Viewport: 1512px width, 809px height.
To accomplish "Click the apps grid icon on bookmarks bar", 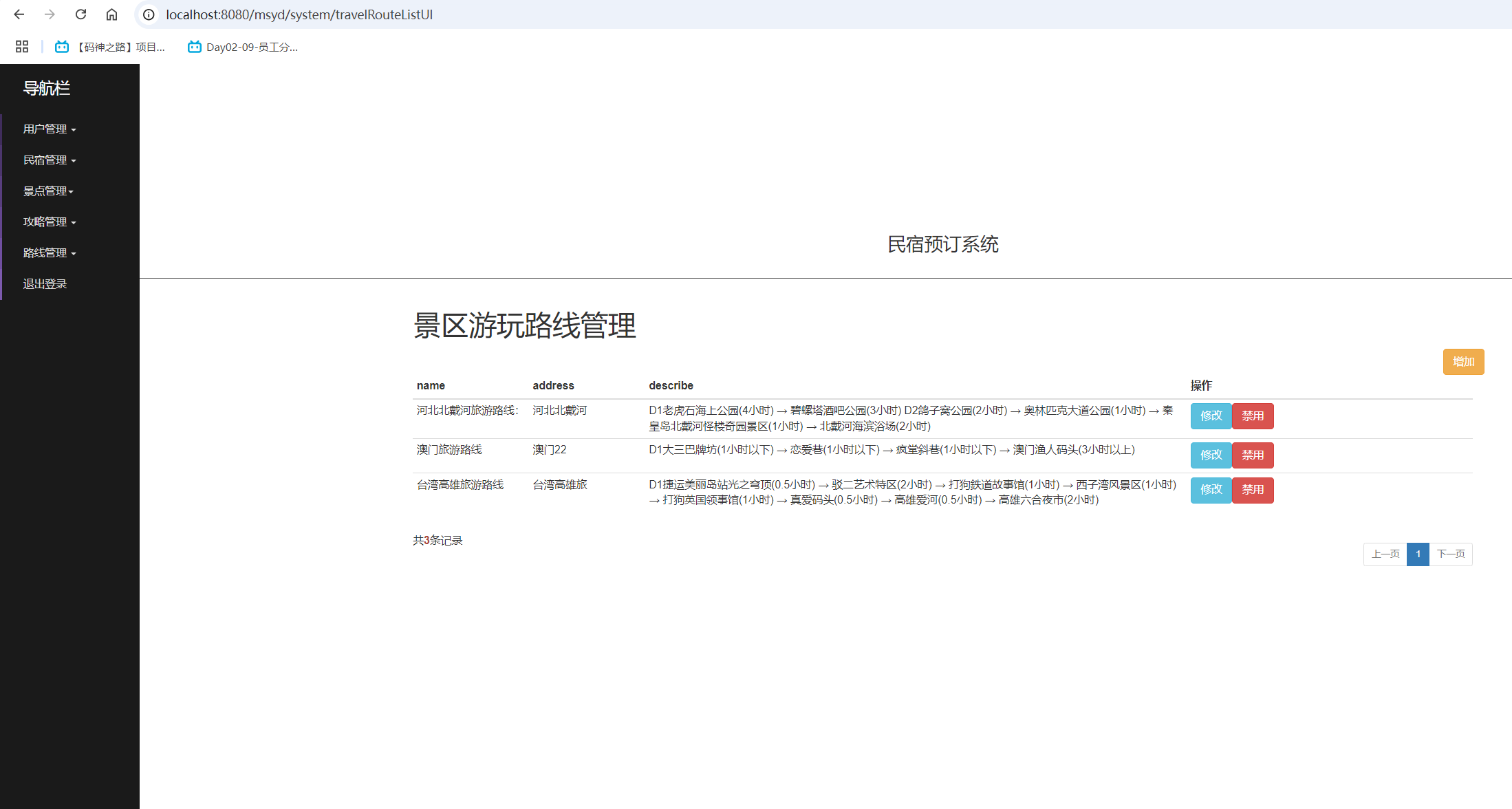I will 21,46.
